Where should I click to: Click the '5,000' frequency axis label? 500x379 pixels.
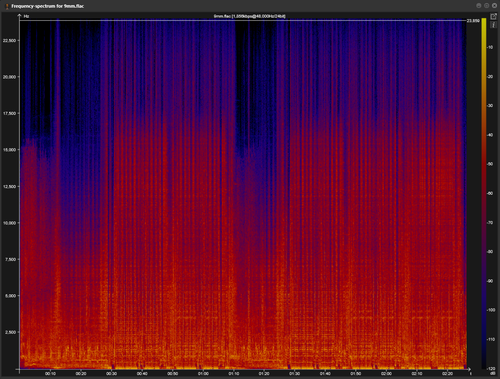(10, 296)
